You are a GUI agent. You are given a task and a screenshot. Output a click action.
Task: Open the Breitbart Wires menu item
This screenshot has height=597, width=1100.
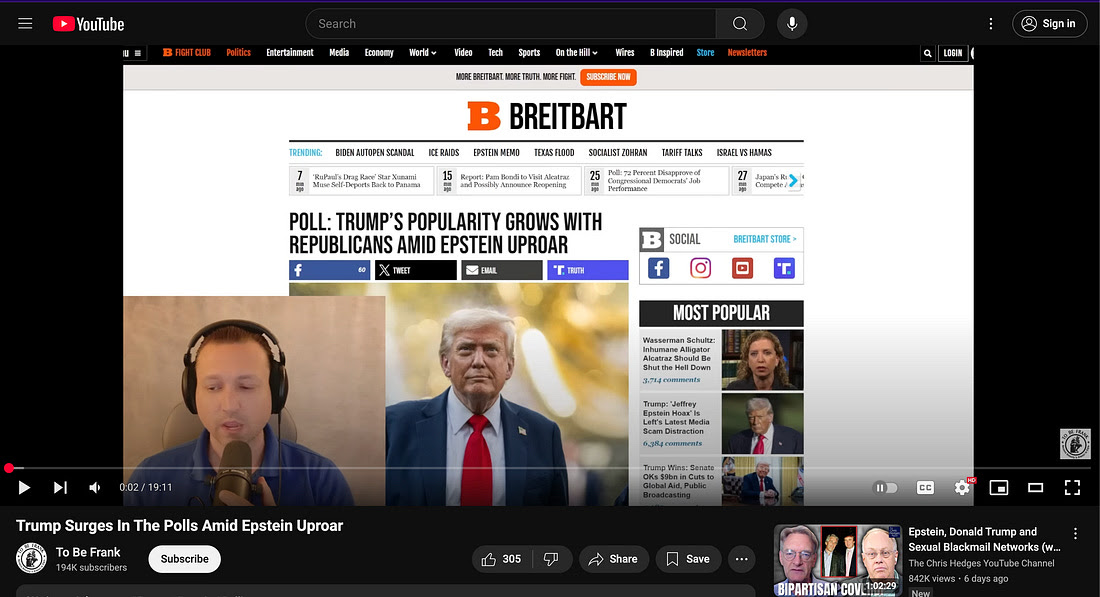[624, 53]
